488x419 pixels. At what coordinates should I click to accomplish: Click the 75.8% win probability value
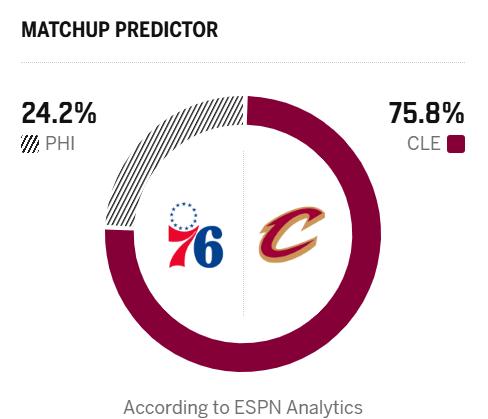[x=427, y=113]
